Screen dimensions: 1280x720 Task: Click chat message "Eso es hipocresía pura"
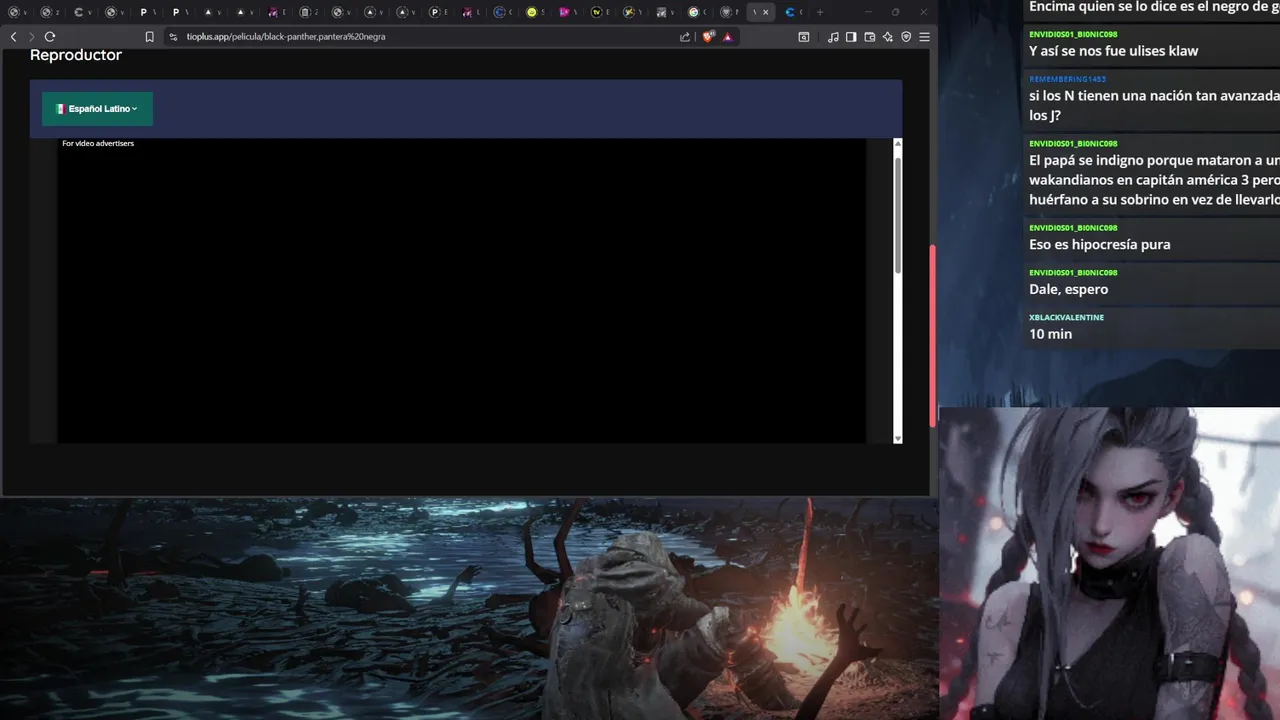[x=1099, y=245]
